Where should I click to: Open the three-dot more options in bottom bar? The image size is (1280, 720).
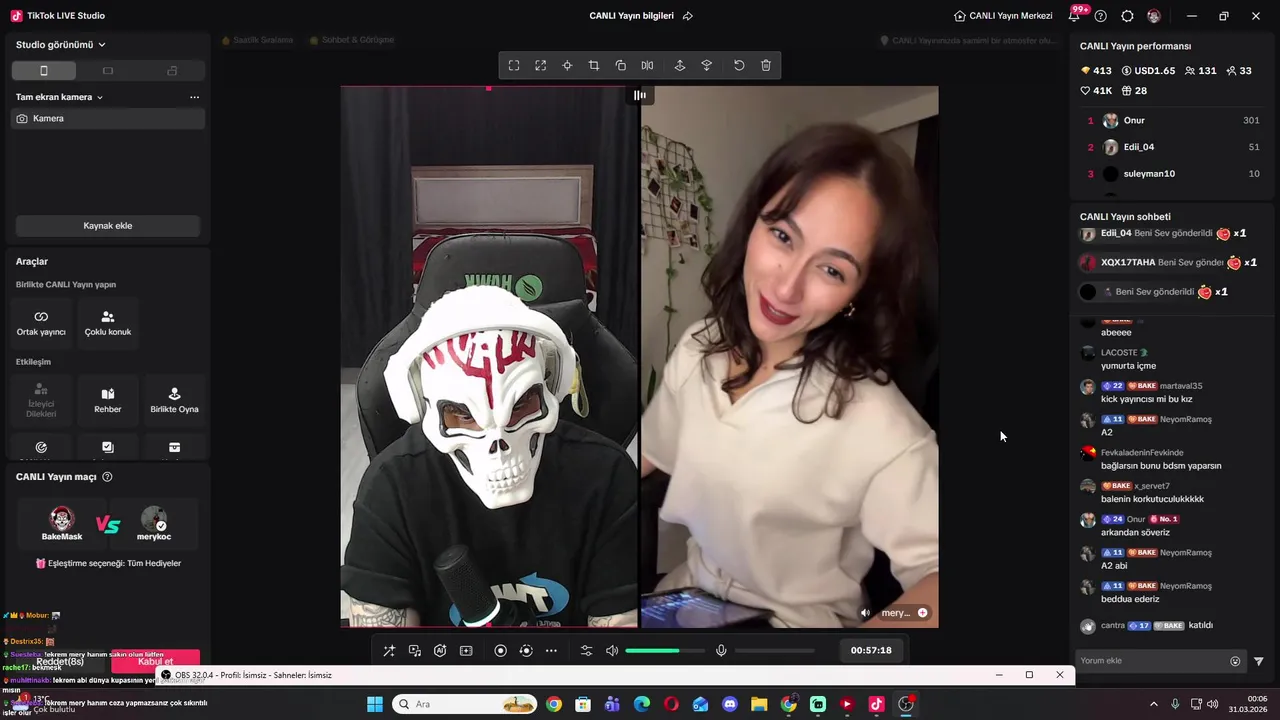[551, 651]
